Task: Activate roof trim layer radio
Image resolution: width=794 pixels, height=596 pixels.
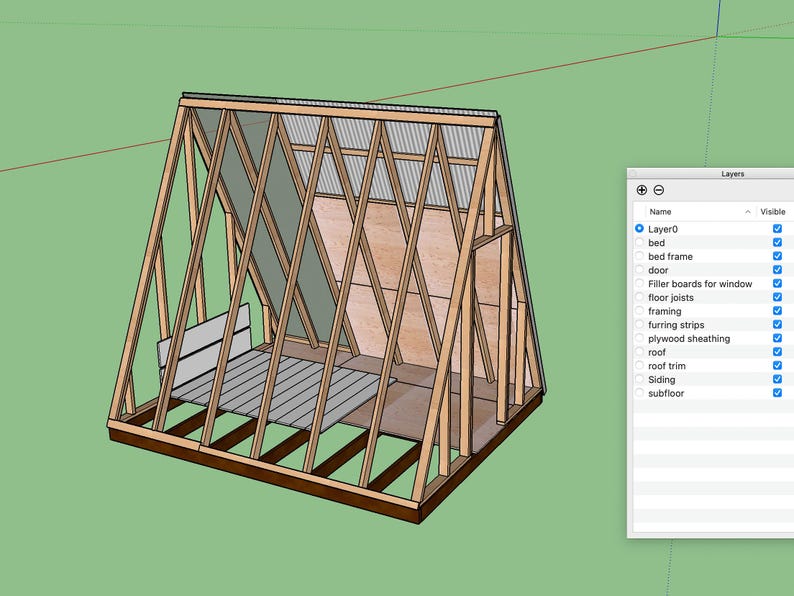Action: [639, 365]
